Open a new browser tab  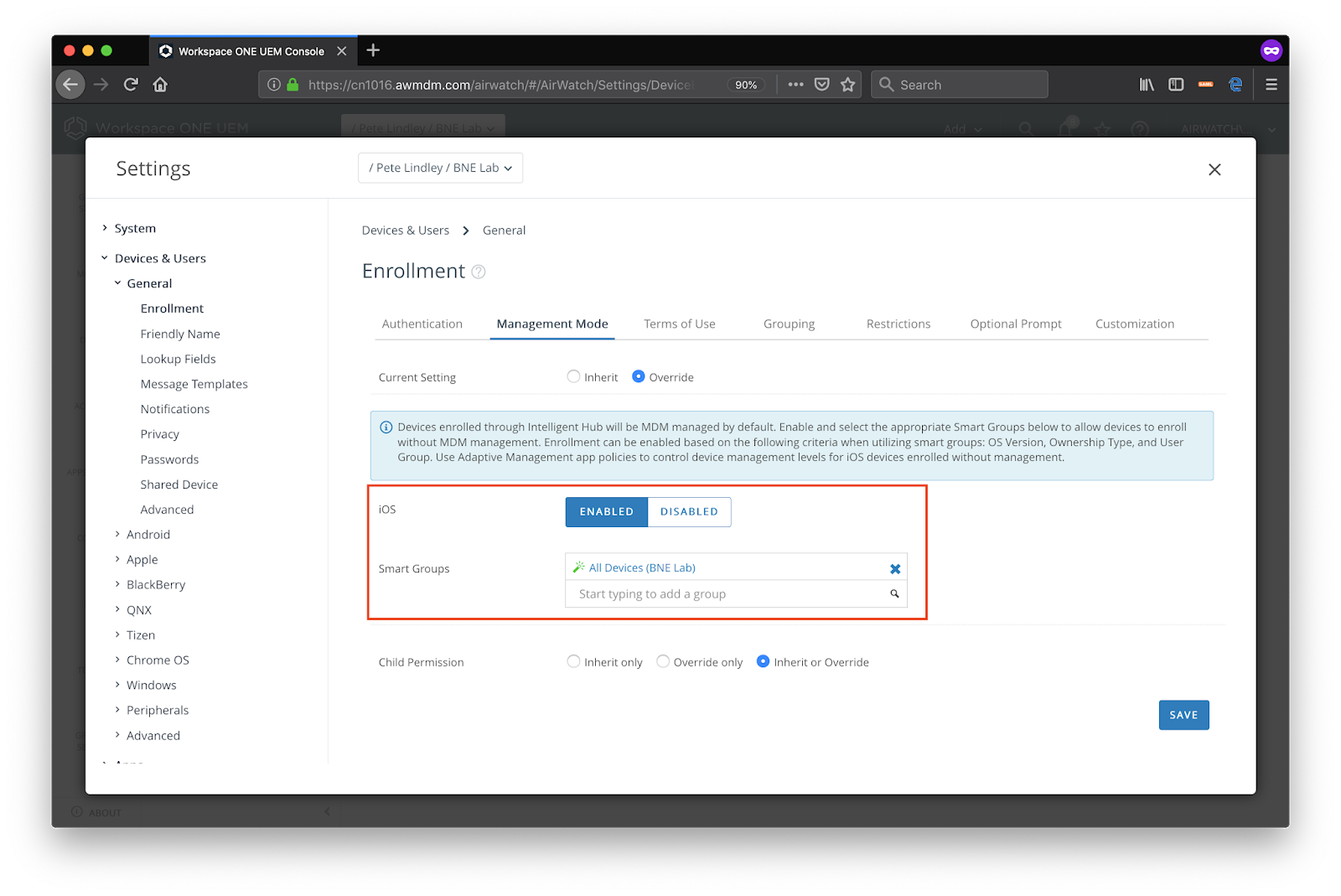373,50
